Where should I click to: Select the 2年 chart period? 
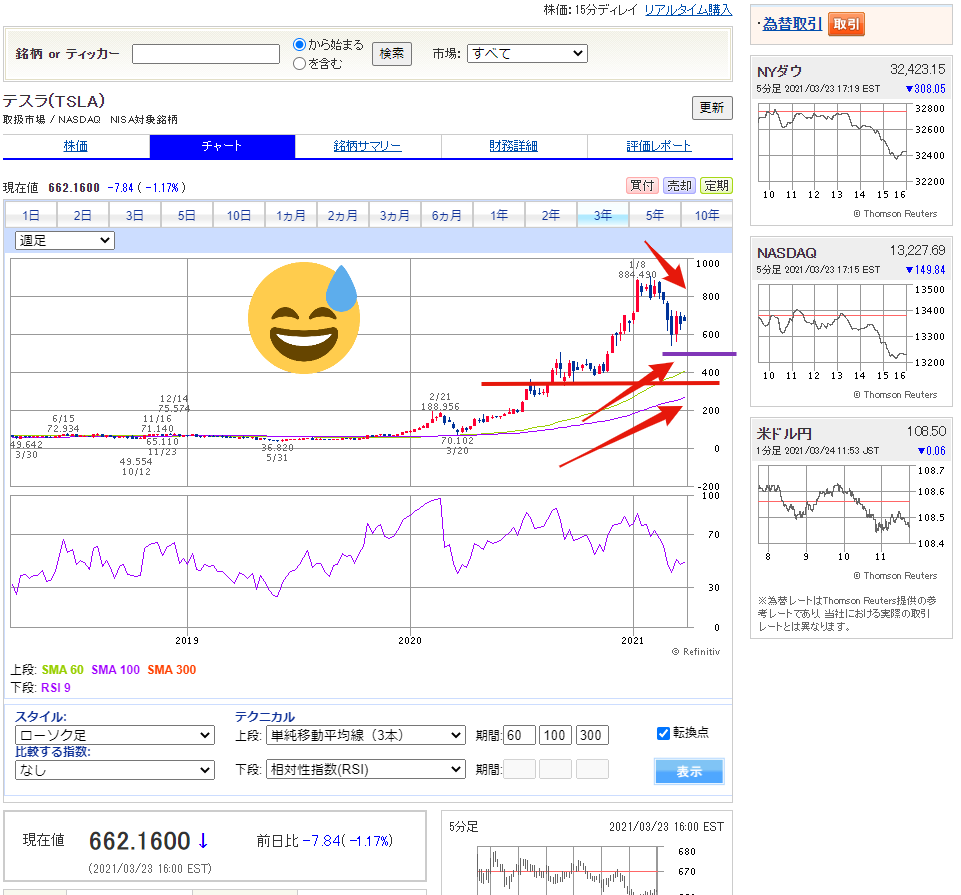(551, 215)
